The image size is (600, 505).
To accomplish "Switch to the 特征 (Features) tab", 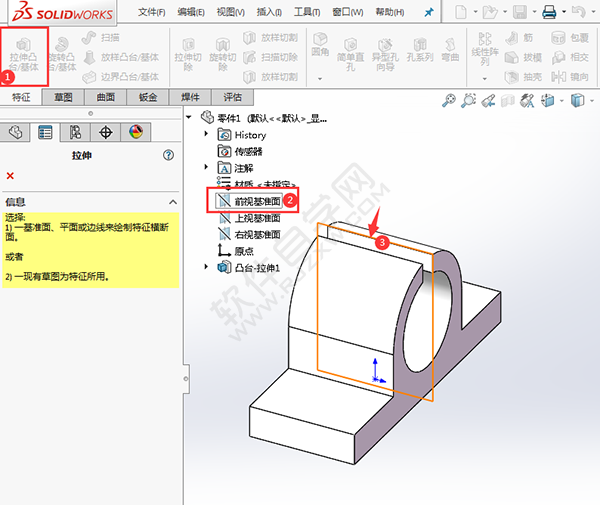I will [x=21, y=97].
